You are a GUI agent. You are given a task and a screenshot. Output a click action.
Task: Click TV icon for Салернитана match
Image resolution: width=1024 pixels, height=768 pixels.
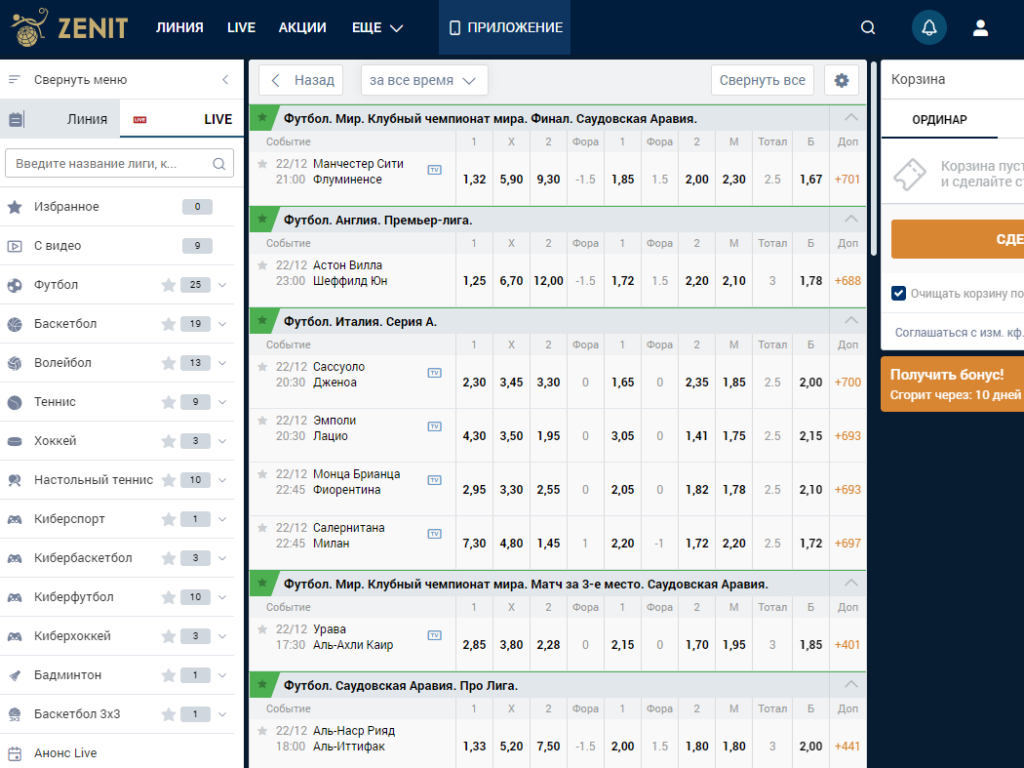(434, 534)
